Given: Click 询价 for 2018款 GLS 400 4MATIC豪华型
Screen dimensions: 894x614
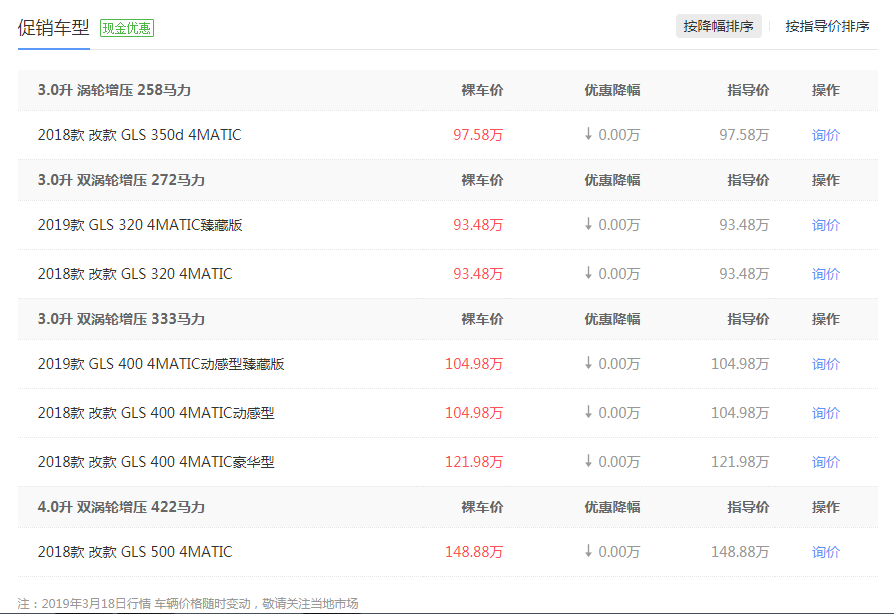Looking at the screenshot, I should point(826,462).
